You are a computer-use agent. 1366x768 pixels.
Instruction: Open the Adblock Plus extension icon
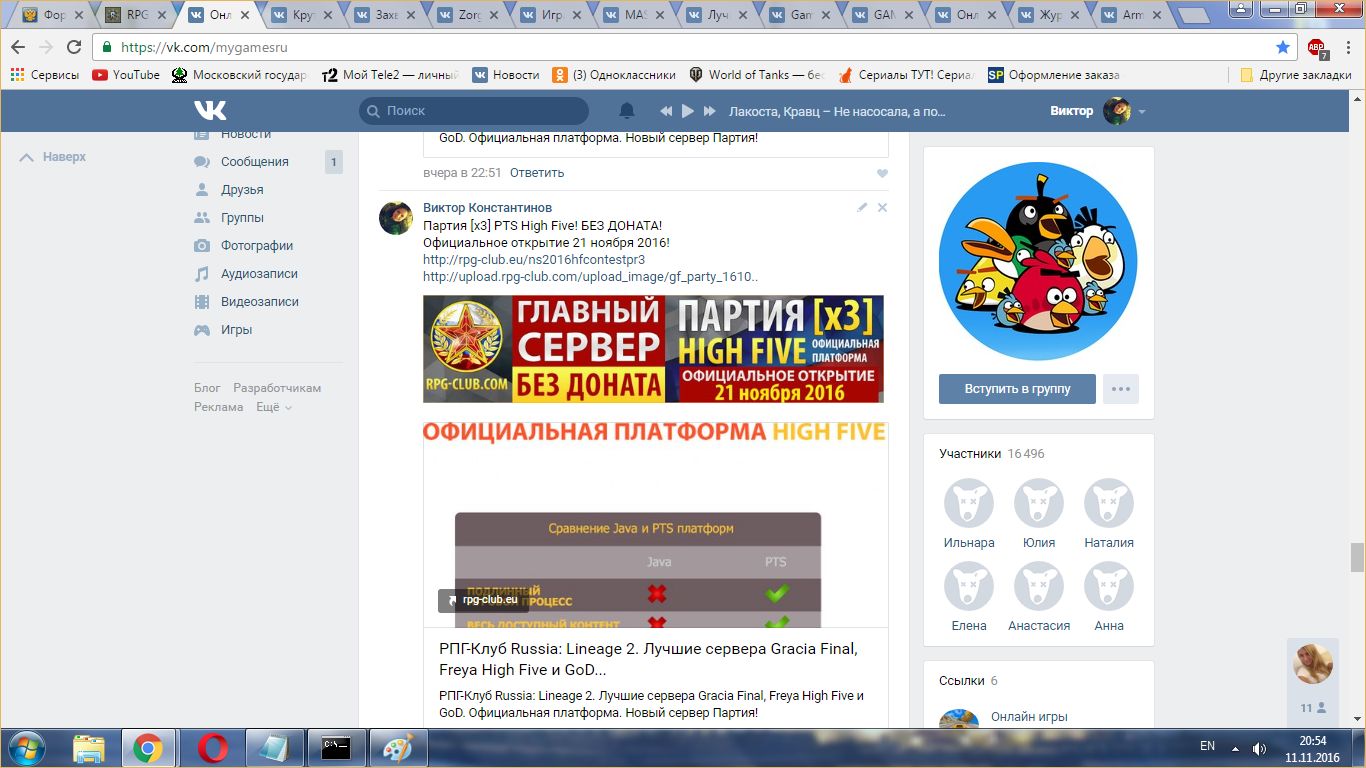coord(1317,47)
